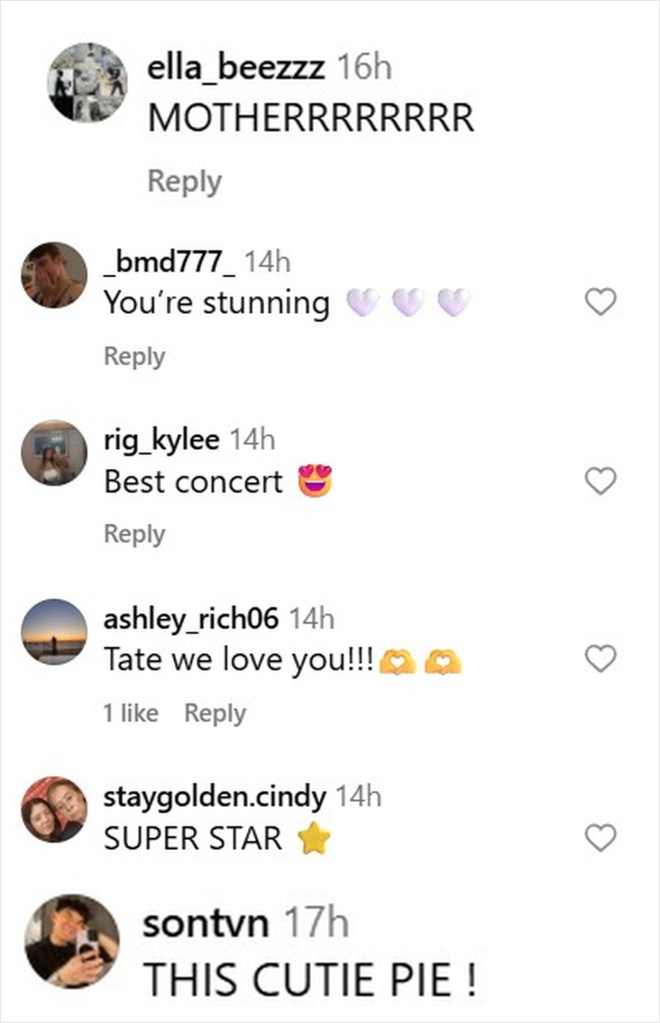
Task: Open the staygolden.cindy username link
Action: pos(214,797)
